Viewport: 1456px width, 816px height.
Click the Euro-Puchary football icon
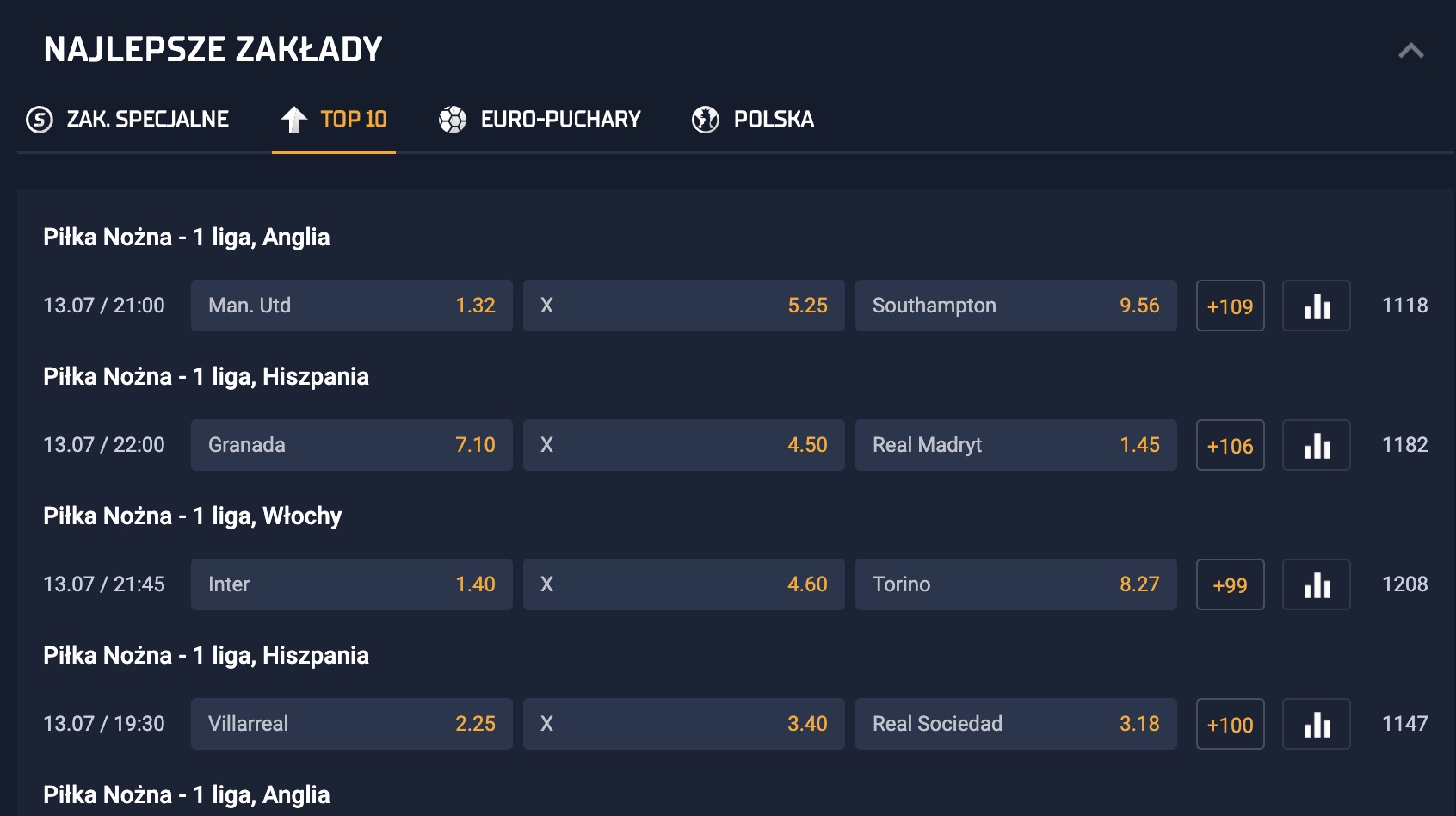453,120
